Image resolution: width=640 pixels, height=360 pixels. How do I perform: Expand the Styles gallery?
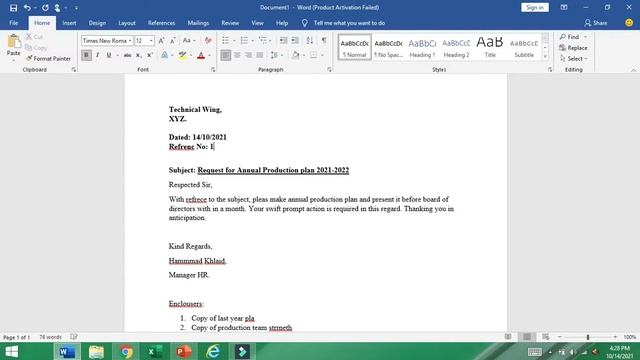(545, 57)
